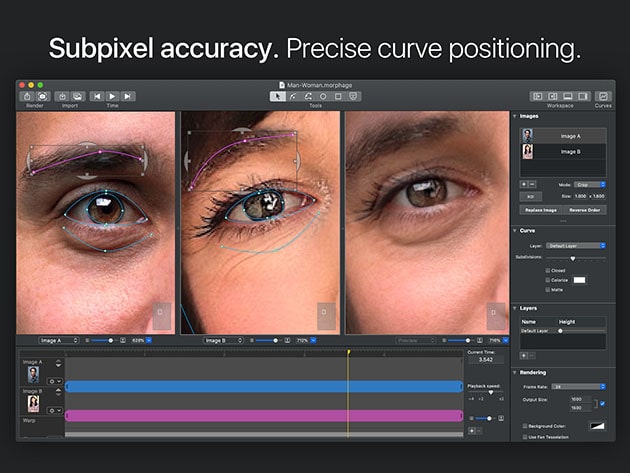
Task: Collapse the Rendering section
Action: pyautogui.click(x=515, y=373)
